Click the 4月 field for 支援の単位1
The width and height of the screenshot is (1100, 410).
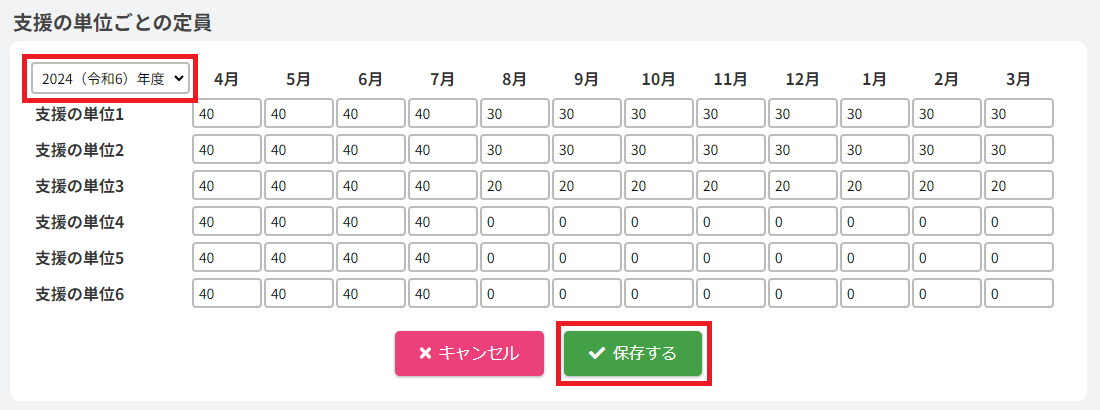pyautogui.click(x=227, y=114)
